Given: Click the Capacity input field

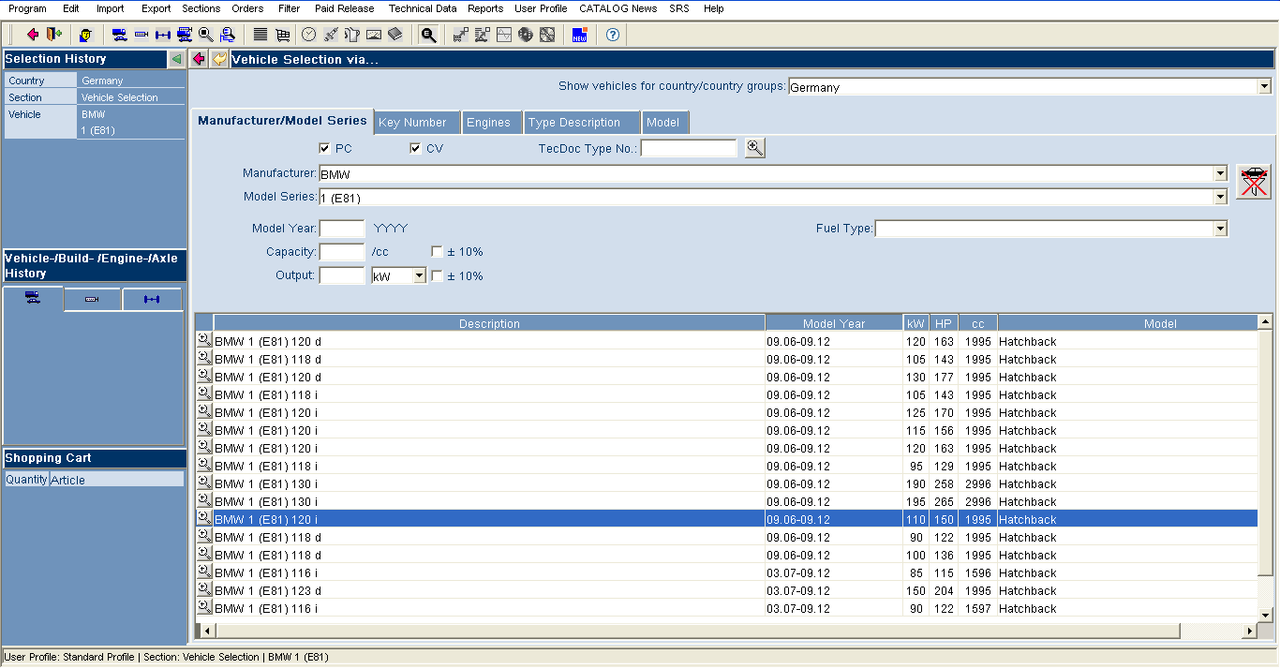Looking at the screenshot, I should click(342, 252).
